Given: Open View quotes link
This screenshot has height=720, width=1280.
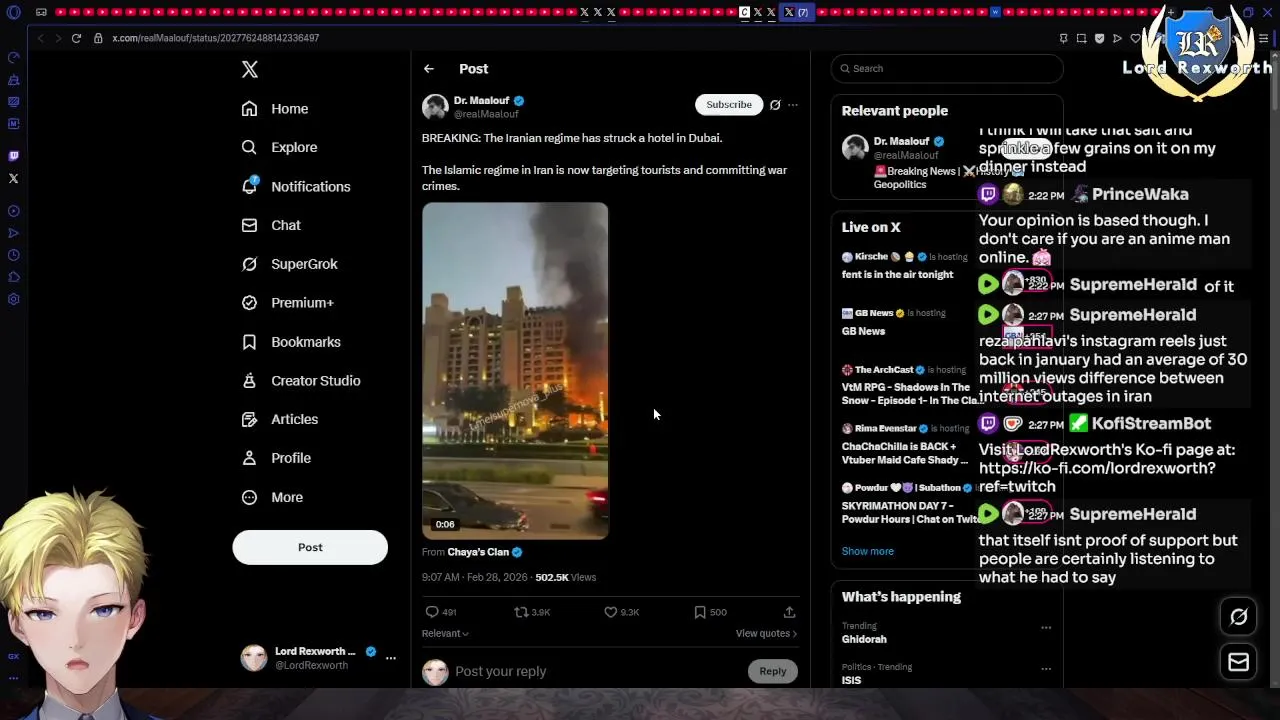Looking at the screenshot, I should pos(766,633).
